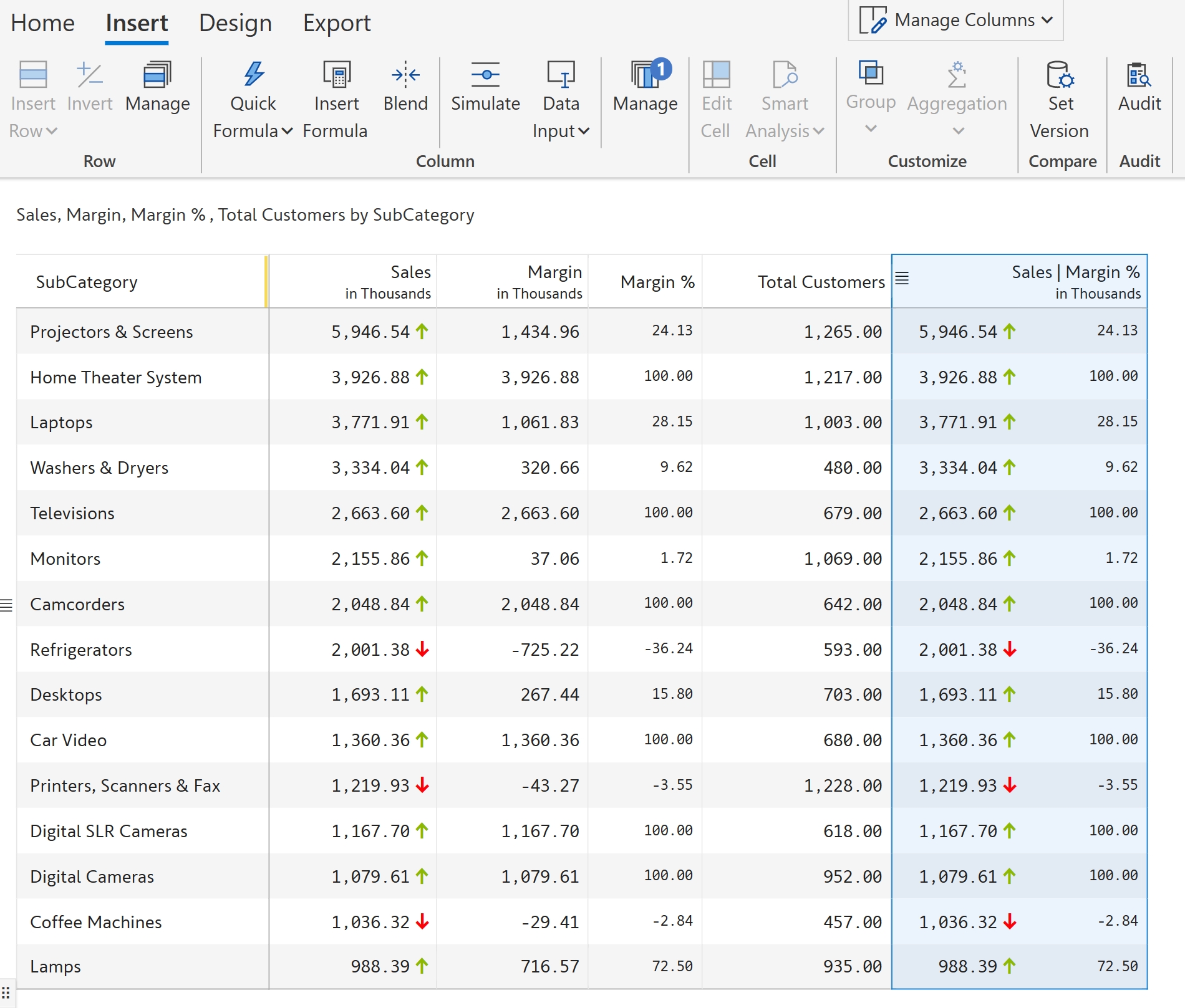The height and width of the screenshot is (1008, 1185).
Task: Click the Manage columns icon with badge
Action: (x=645, y=75)
